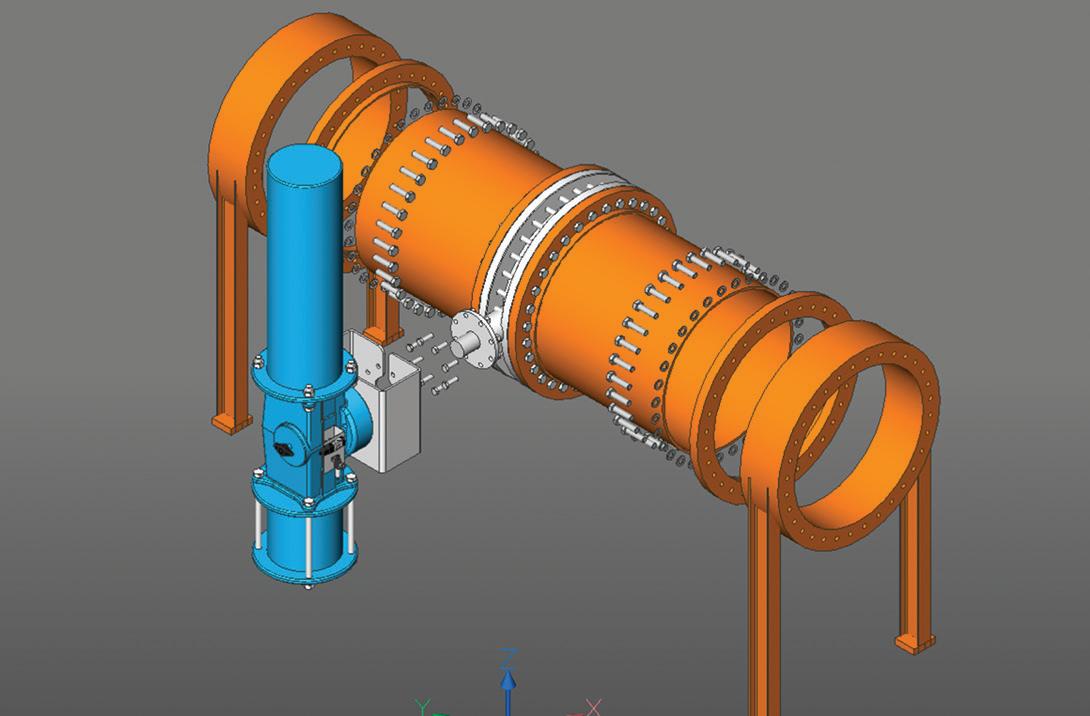Select the blue bottom flange of the actuator
Image resolution: width=1090 pixels, height=716 pixels.
coord(306,567)
